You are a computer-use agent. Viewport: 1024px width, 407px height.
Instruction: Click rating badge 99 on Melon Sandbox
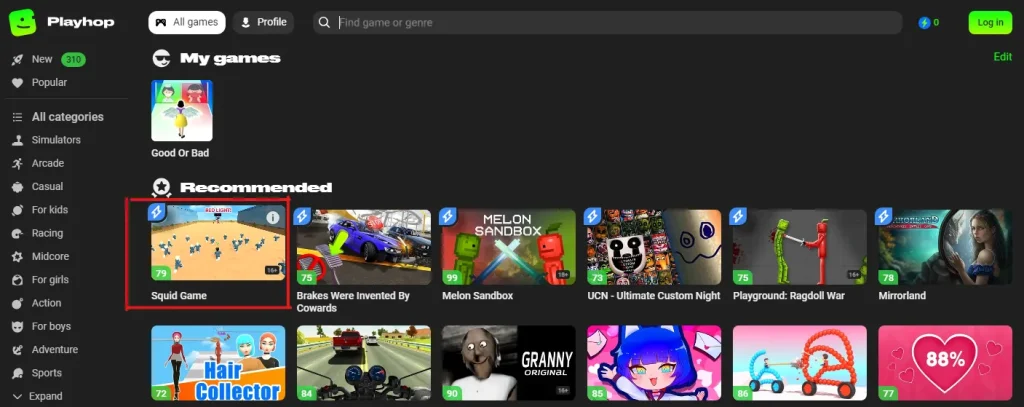(x=451, y=278)
